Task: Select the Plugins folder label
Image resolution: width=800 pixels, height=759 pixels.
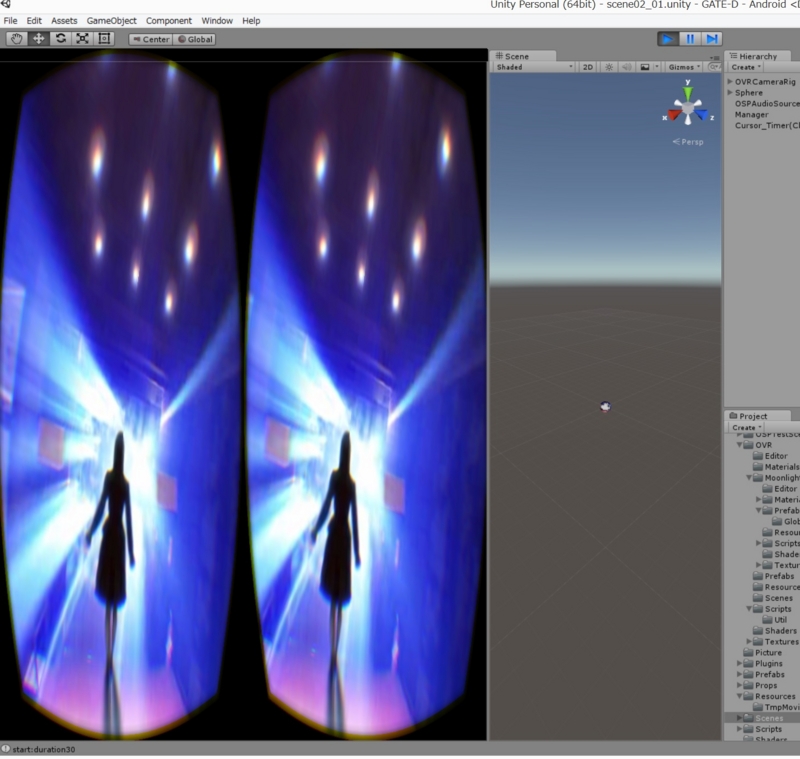Action: coord(768,663)
